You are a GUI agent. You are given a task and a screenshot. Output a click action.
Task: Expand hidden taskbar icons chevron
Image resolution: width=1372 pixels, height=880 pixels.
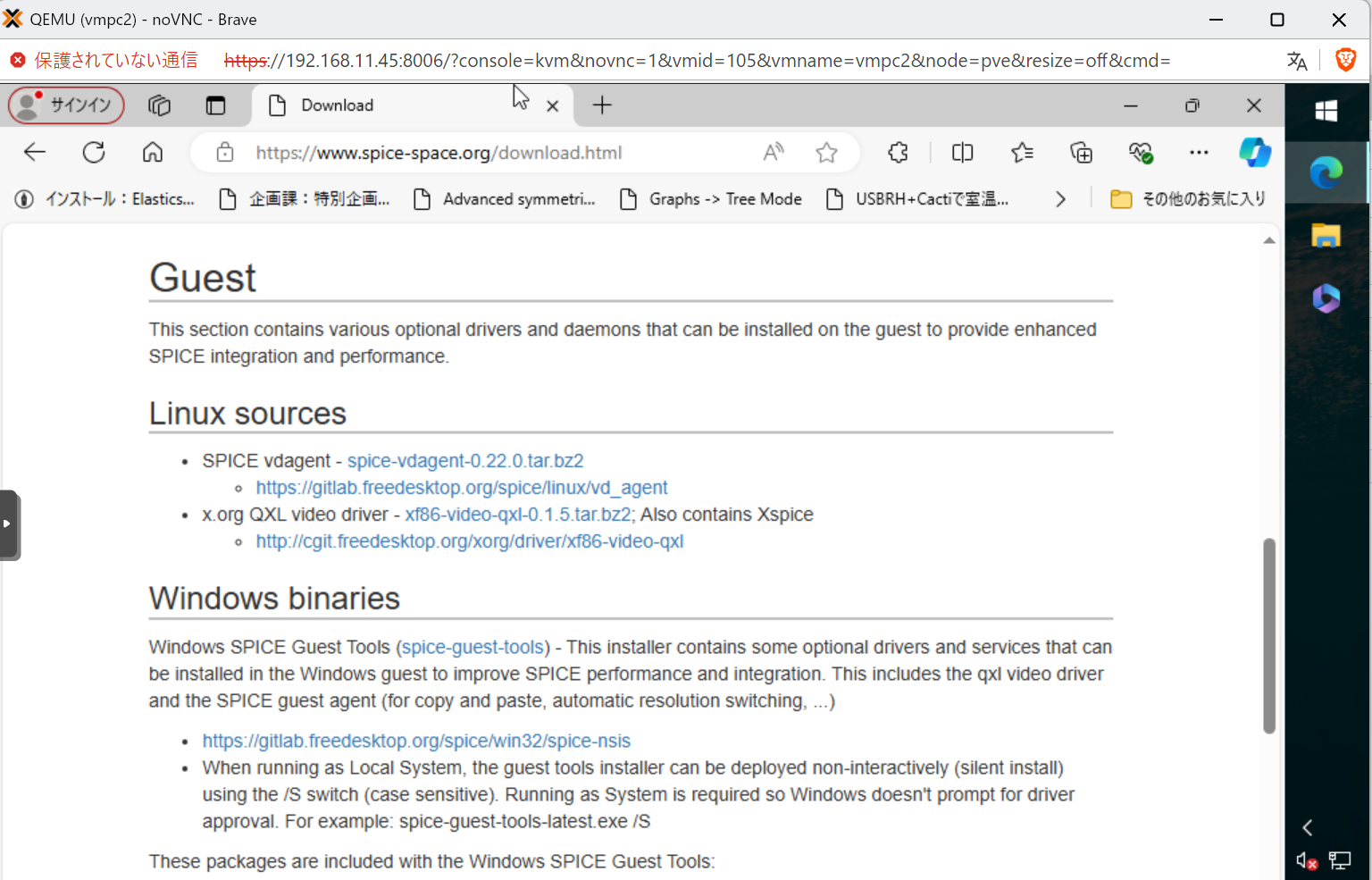(1308, 827)
